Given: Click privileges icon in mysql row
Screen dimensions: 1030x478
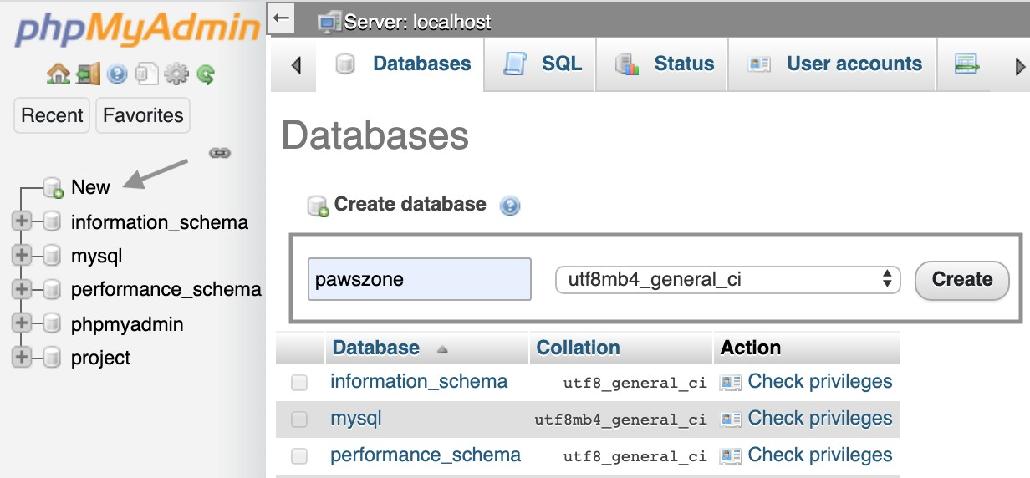Looking at the screenshot, I should (x=730, y=419).
